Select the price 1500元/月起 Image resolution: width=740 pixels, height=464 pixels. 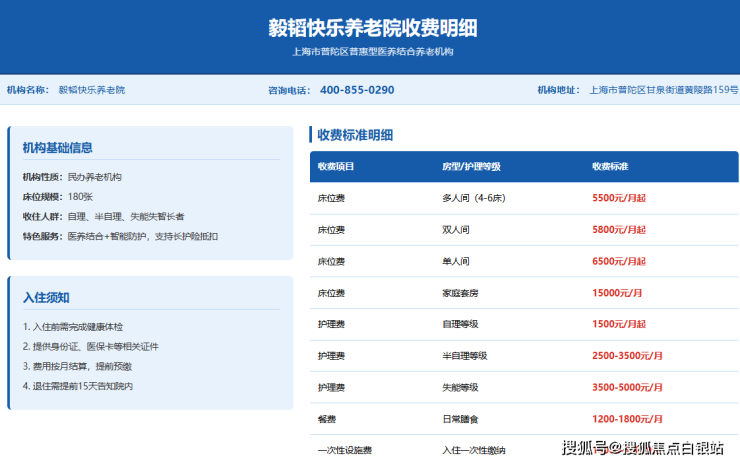[x=619, y=324]
